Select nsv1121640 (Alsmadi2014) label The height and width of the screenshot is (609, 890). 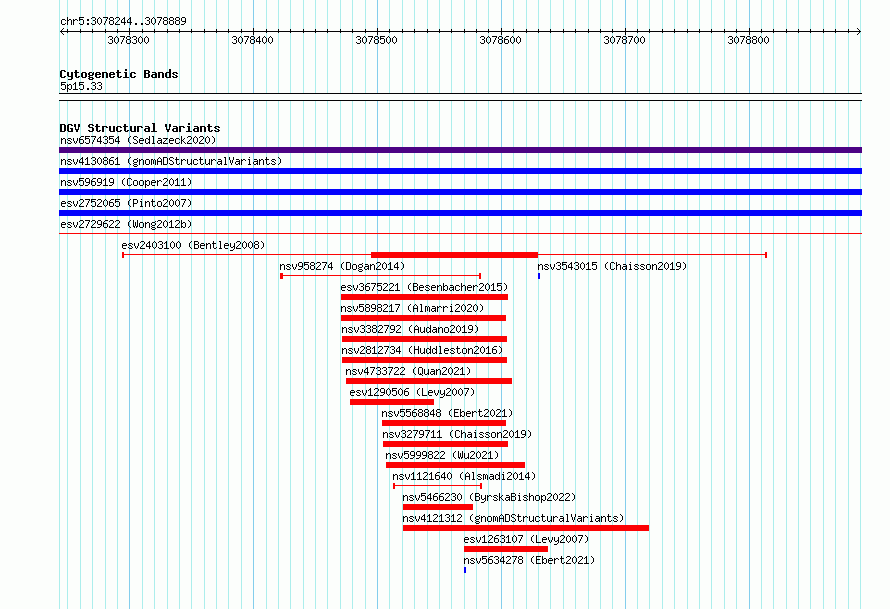click(x=464, y=476)
